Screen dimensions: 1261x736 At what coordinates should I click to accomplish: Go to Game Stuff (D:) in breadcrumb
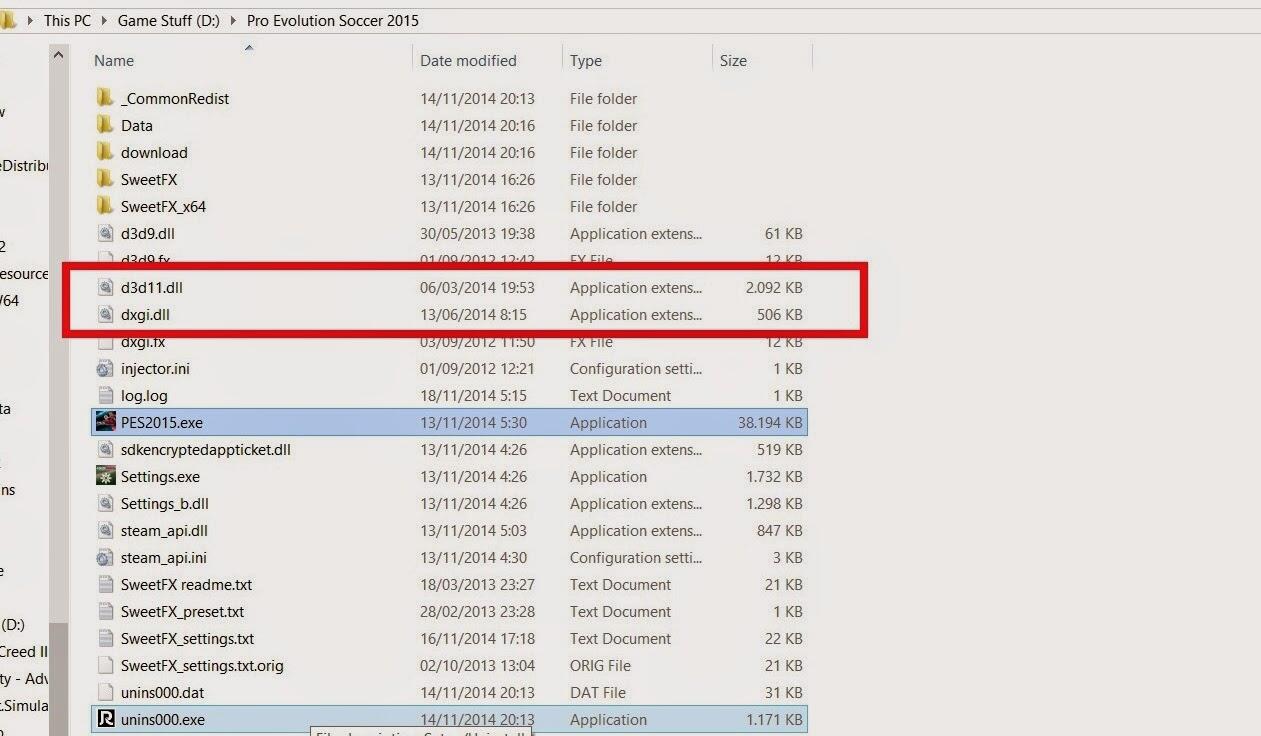coord(169,20)
